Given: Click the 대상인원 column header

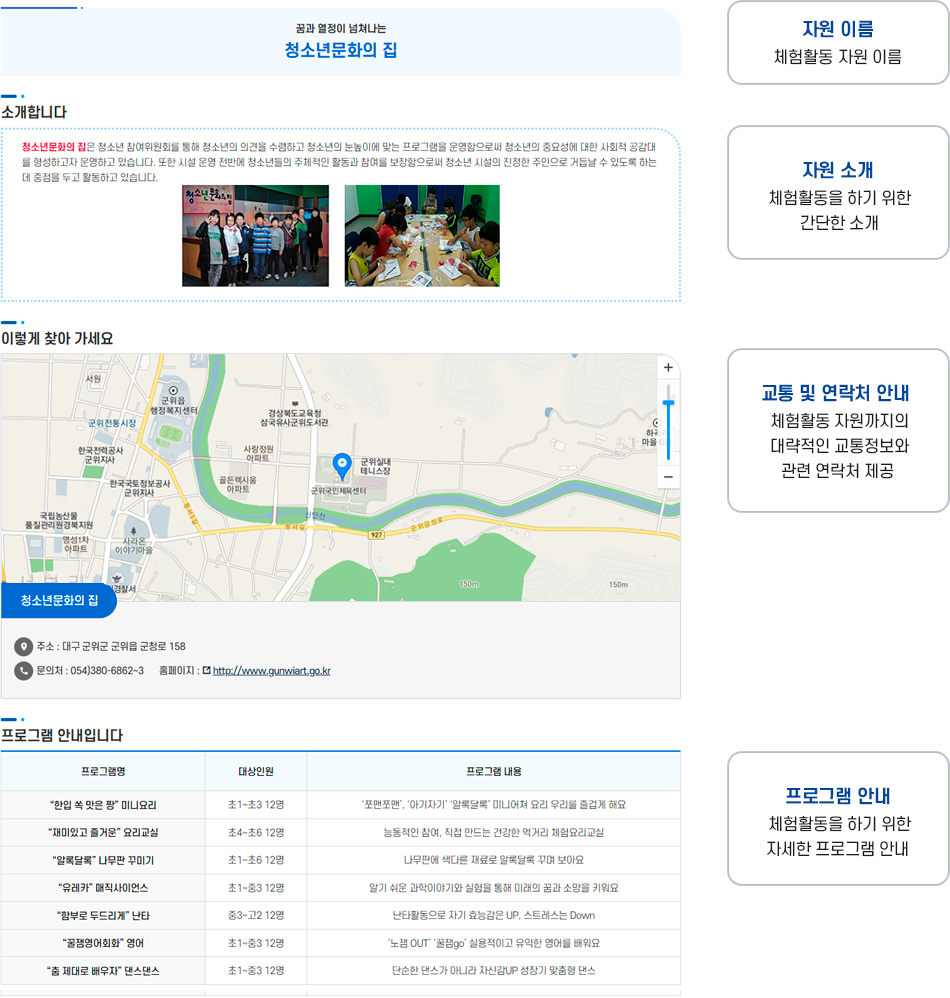Looking at the screenshot, I should (x=256, y=771).
